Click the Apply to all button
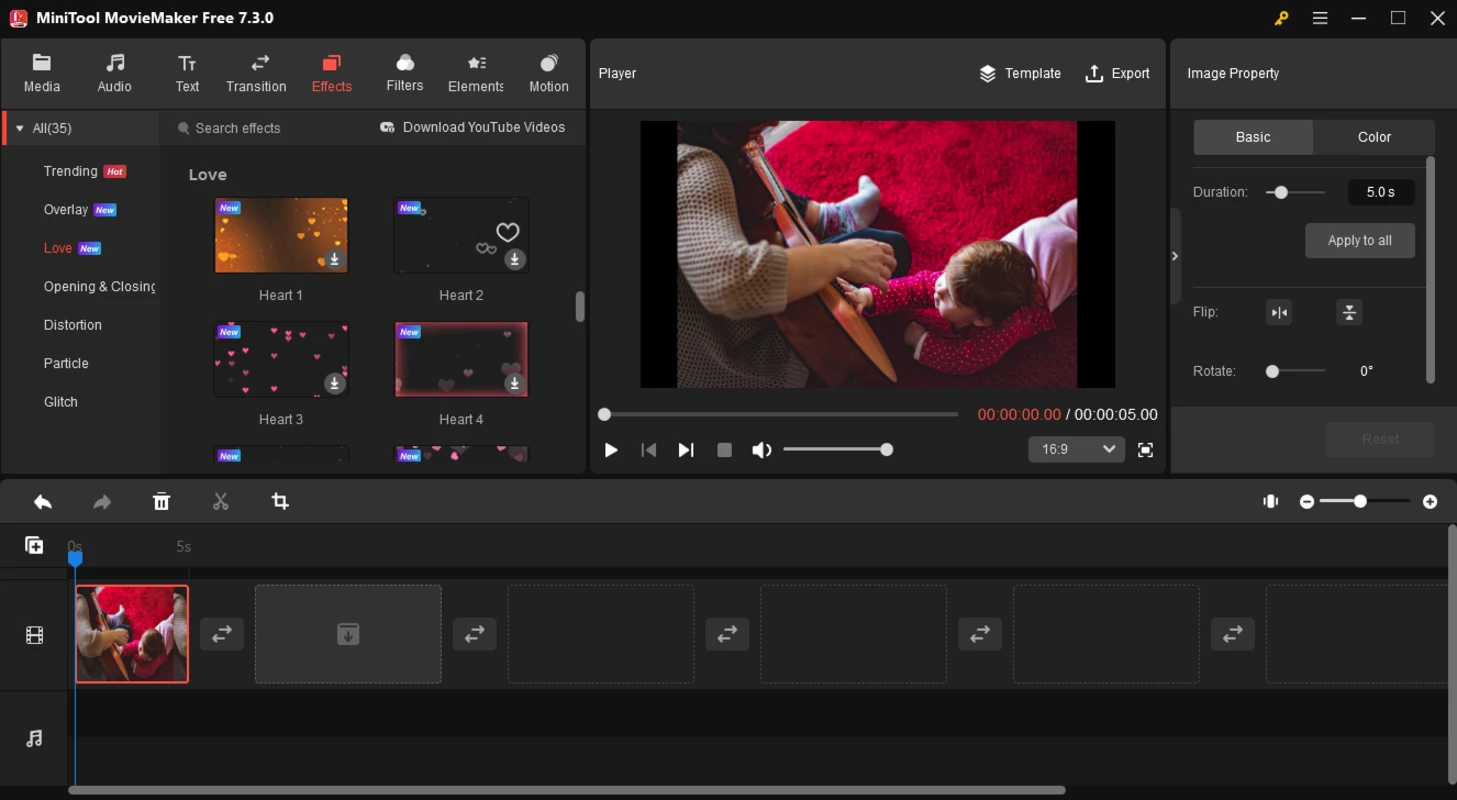 tap(1359, 241)
